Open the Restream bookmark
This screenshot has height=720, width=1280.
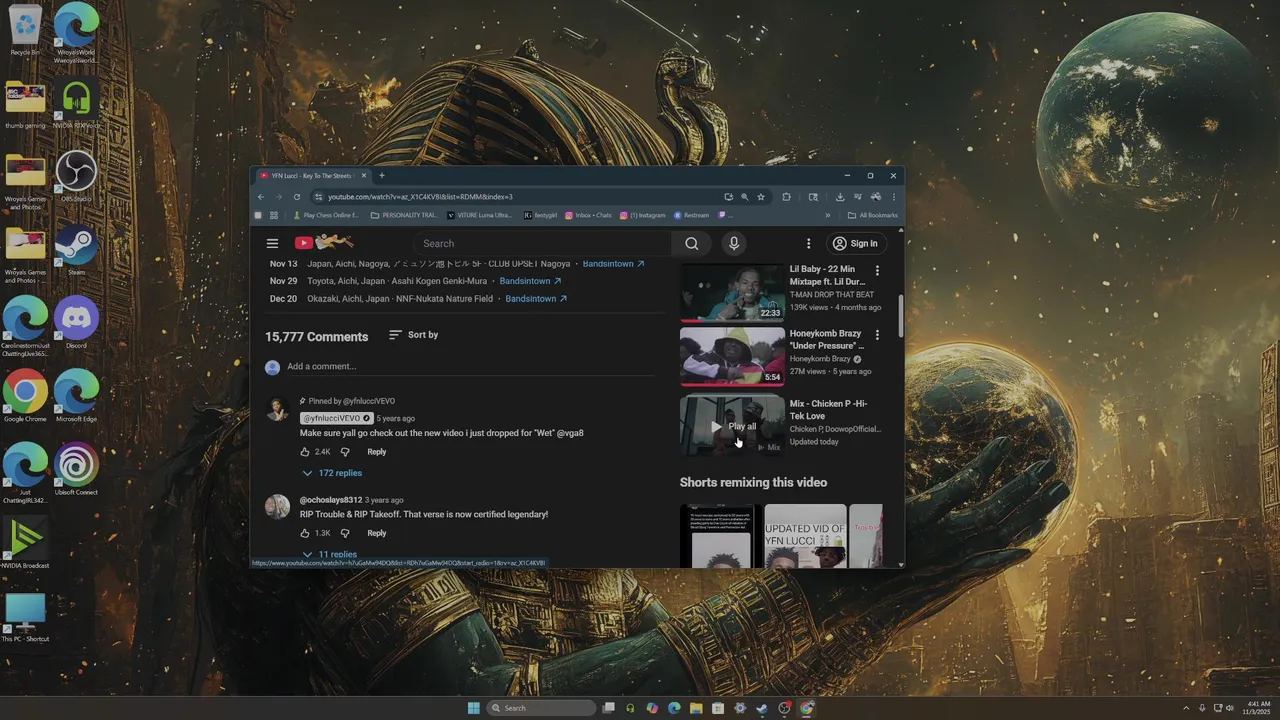692,215
